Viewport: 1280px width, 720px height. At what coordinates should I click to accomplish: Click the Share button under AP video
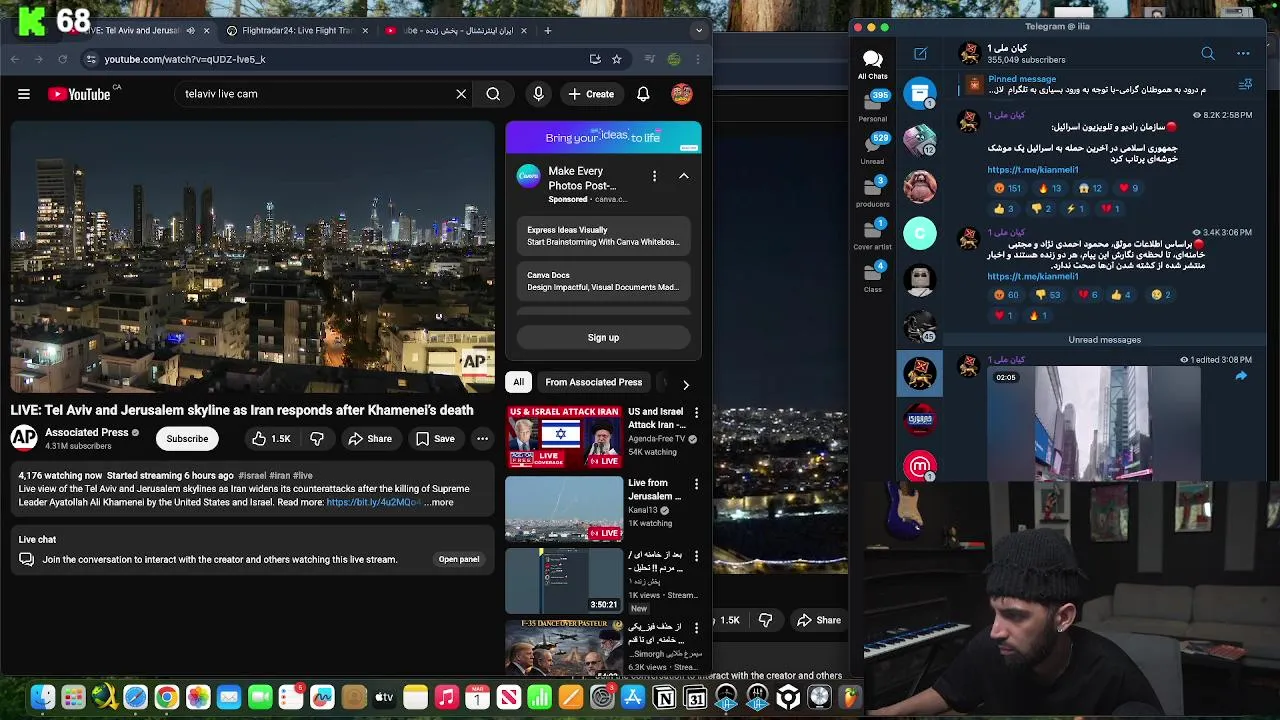tap(370, 439)
